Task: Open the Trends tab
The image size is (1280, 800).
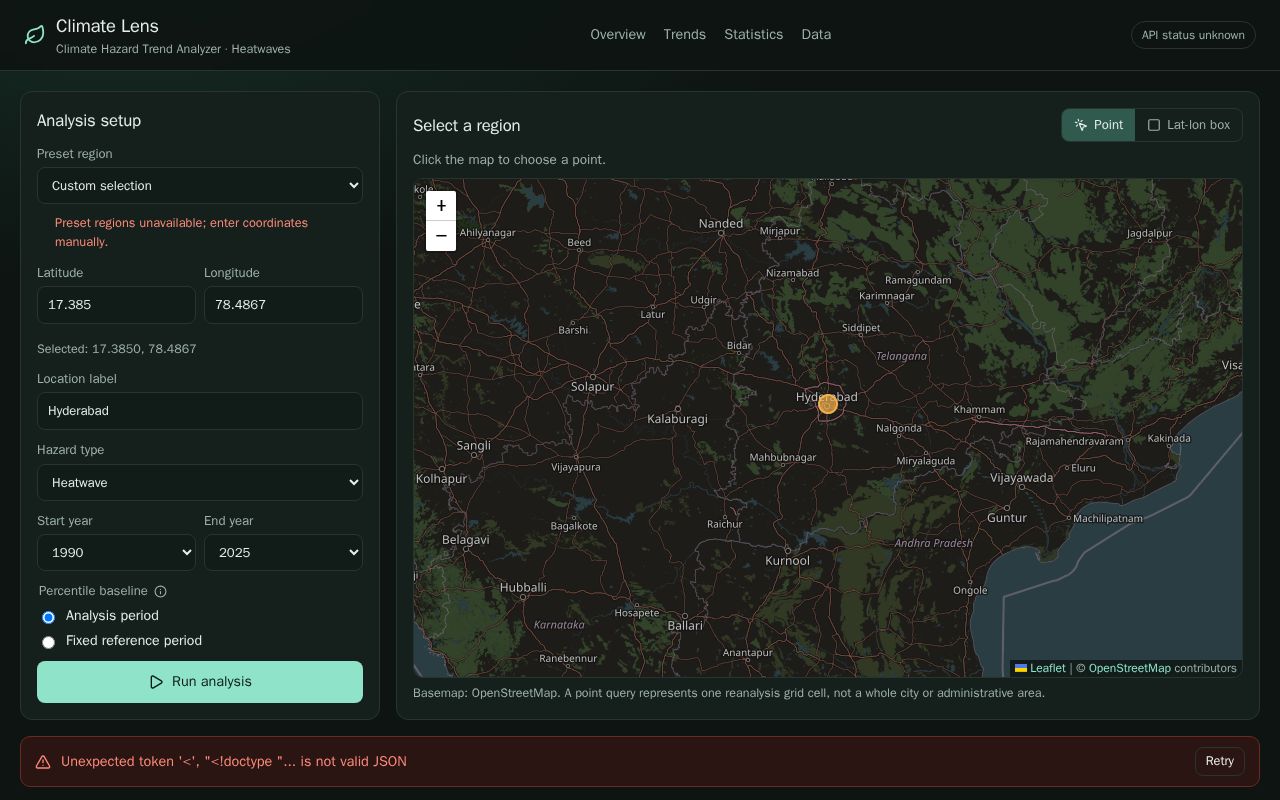Action: tap(685, 35)
